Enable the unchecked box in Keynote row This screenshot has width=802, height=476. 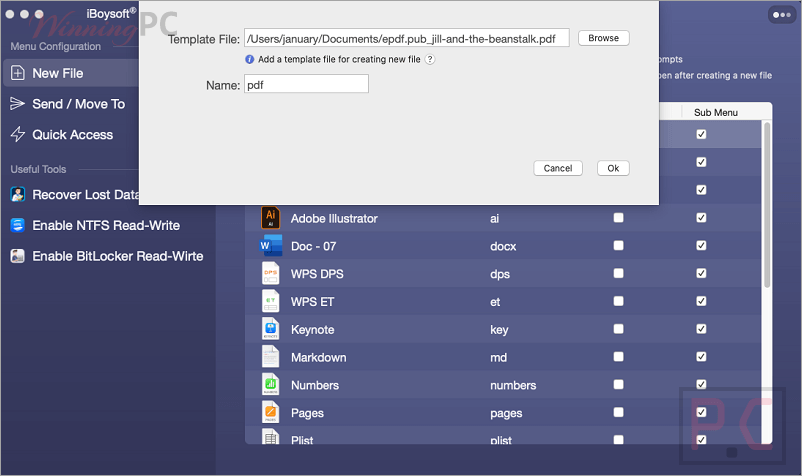point(618,329)
